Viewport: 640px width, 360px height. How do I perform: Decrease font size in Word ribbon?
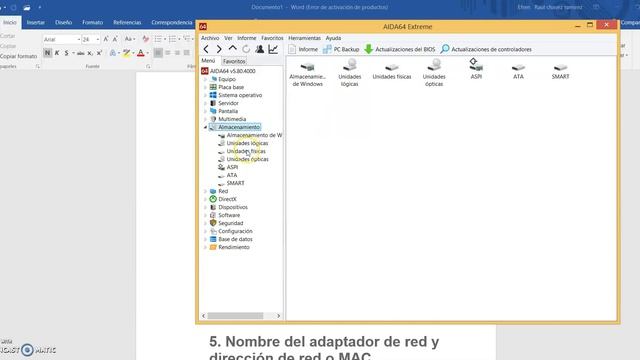click(115, 39)
